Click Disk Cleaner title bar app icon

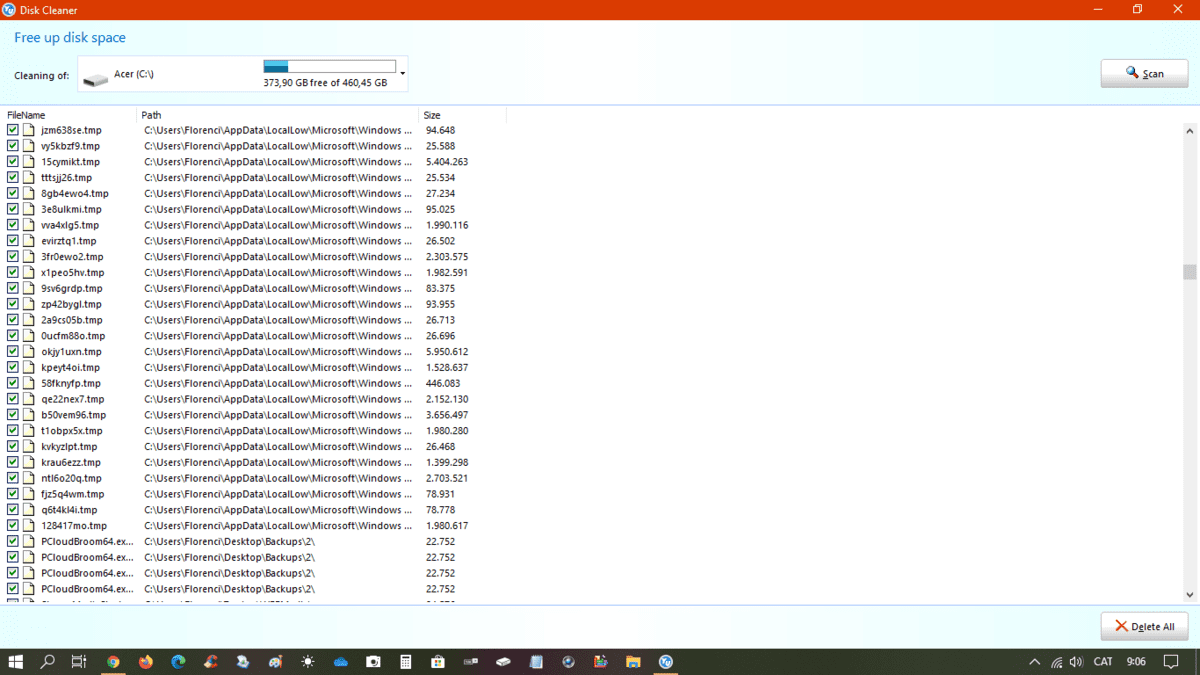(9, 9)
